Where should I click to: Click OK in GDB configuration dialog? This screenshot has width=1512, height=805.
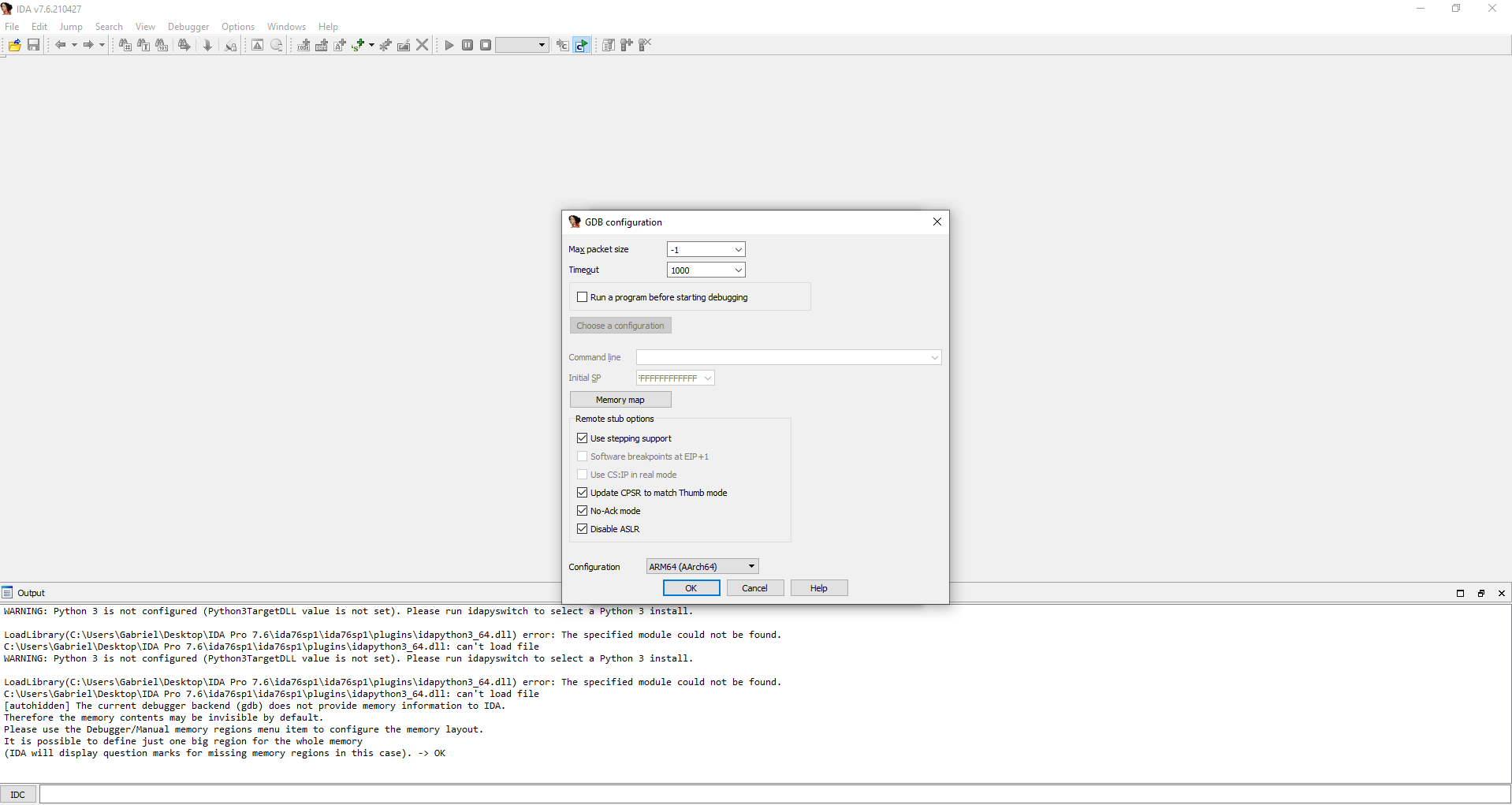coord(691,588)
